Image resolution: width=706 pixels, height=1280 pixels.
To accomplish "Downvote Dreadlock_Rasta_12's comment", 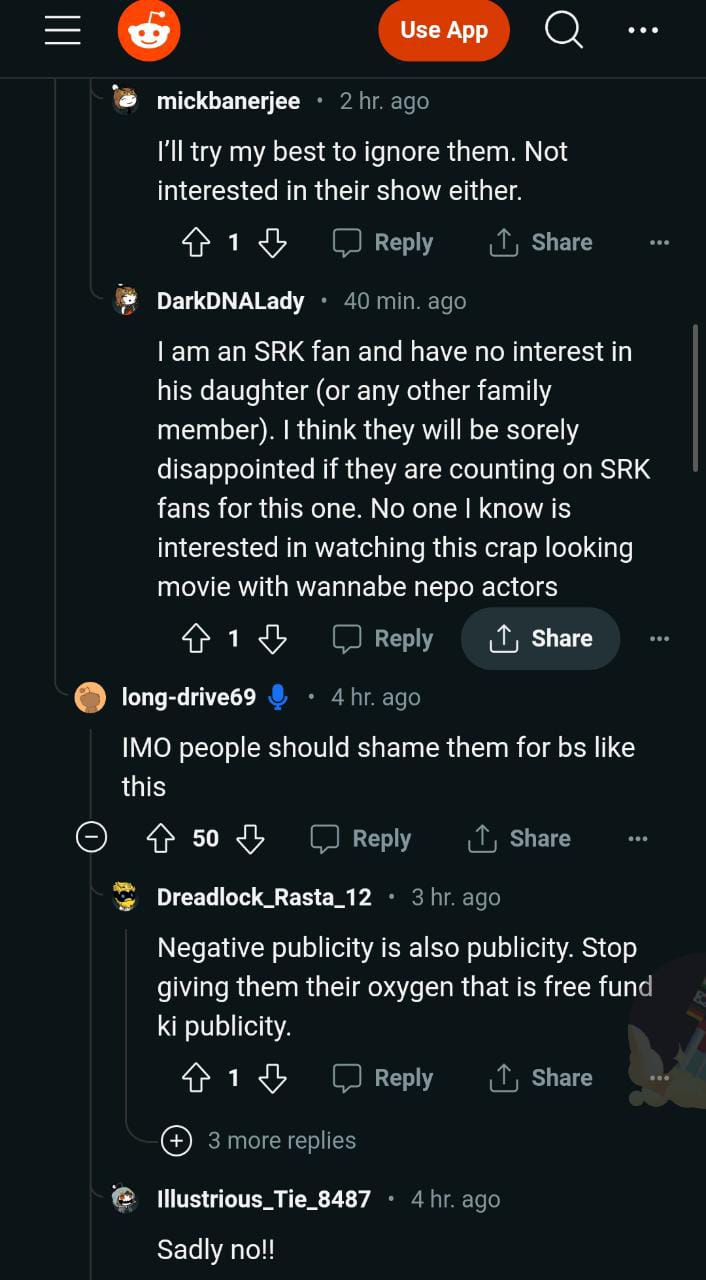I will 272,1077.
